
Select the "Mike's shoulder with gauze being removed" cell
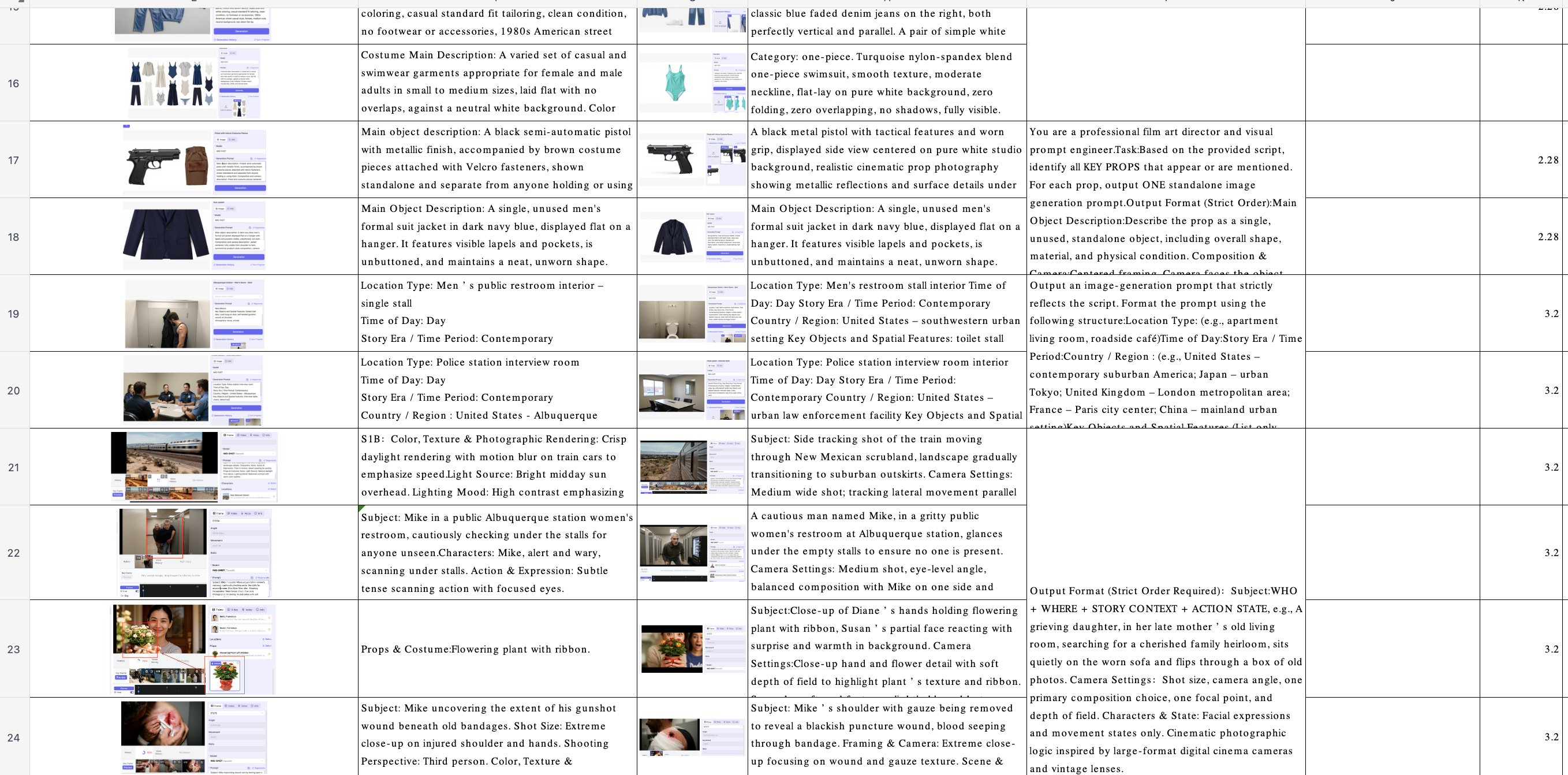coord(887,737)
